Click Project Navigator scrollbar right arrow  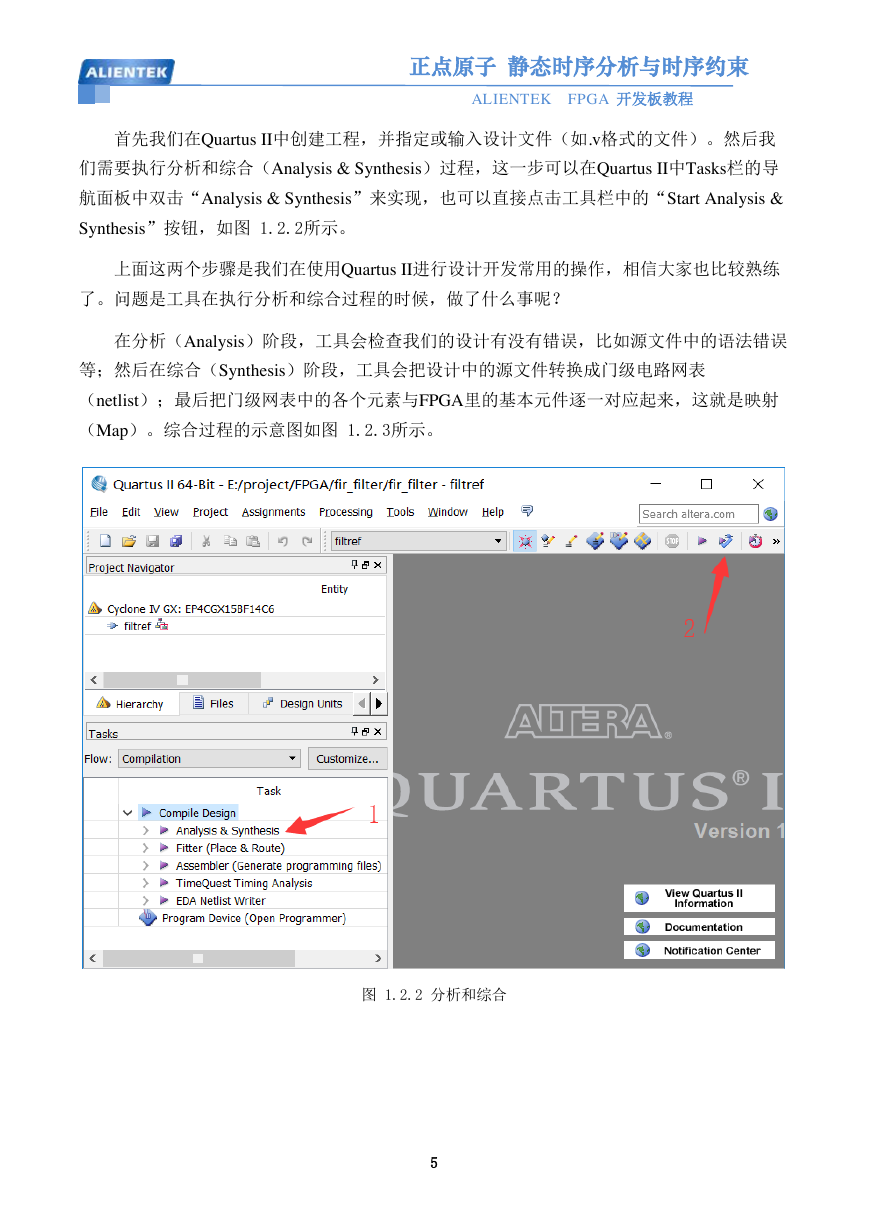377,679
